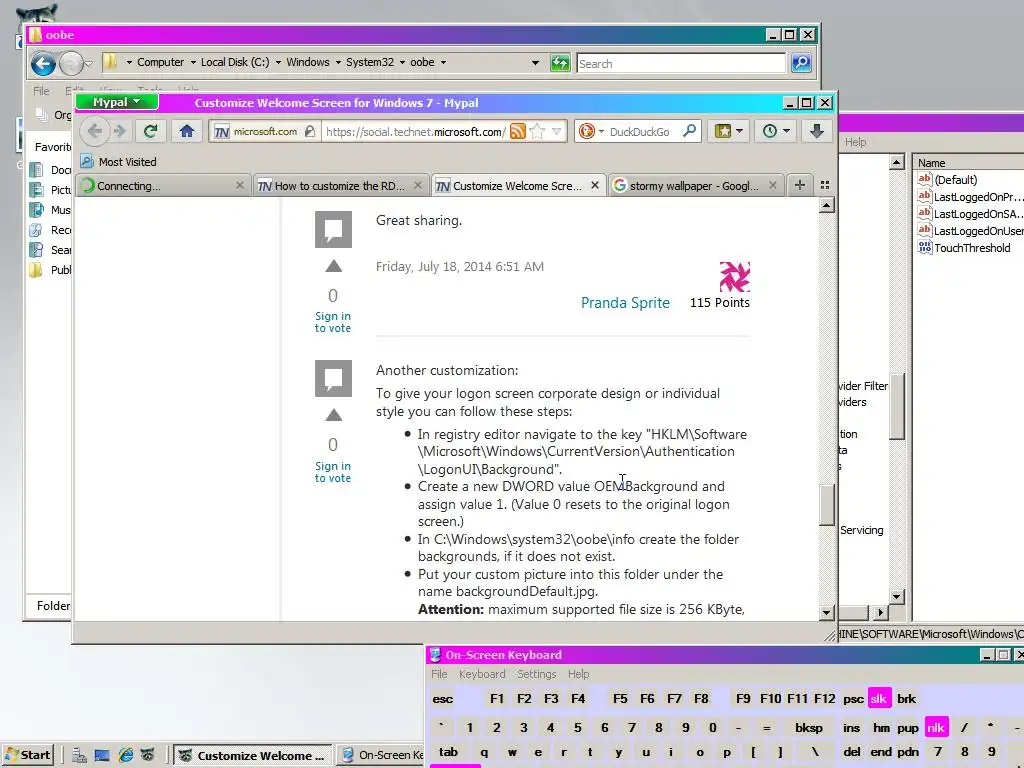Viewport: 1024px width, 768px height.
Task: Click the Mypal scrollbar down arrow
Action: (x=827, y=613)
